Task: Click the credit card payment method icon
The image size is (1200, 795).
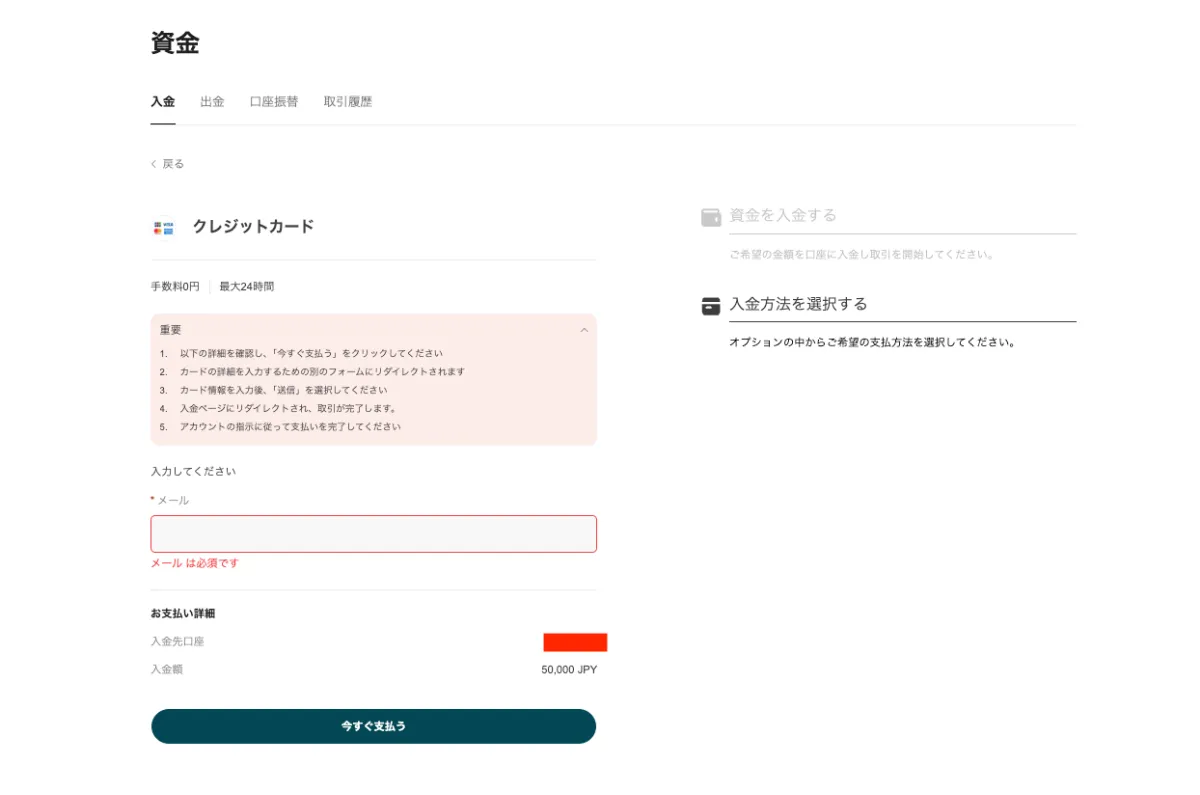Action: coord(161,227)
